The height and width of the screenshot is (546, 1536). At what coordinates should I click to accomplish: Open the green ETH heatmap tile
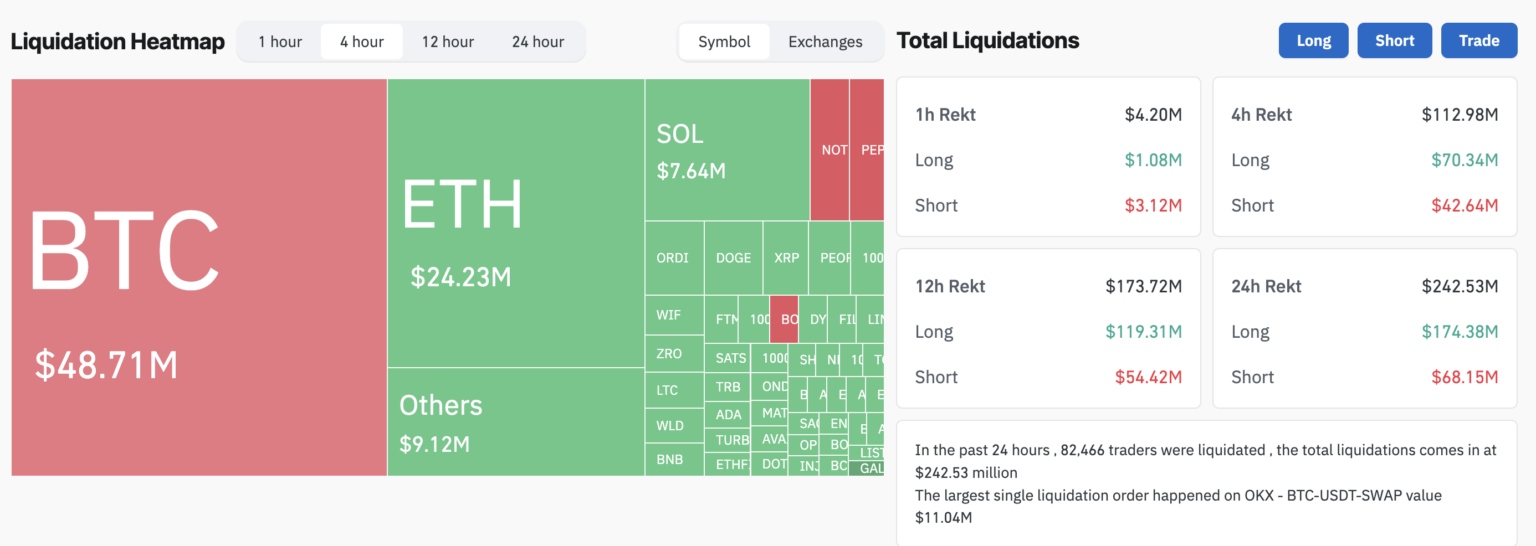click(515, 223)
